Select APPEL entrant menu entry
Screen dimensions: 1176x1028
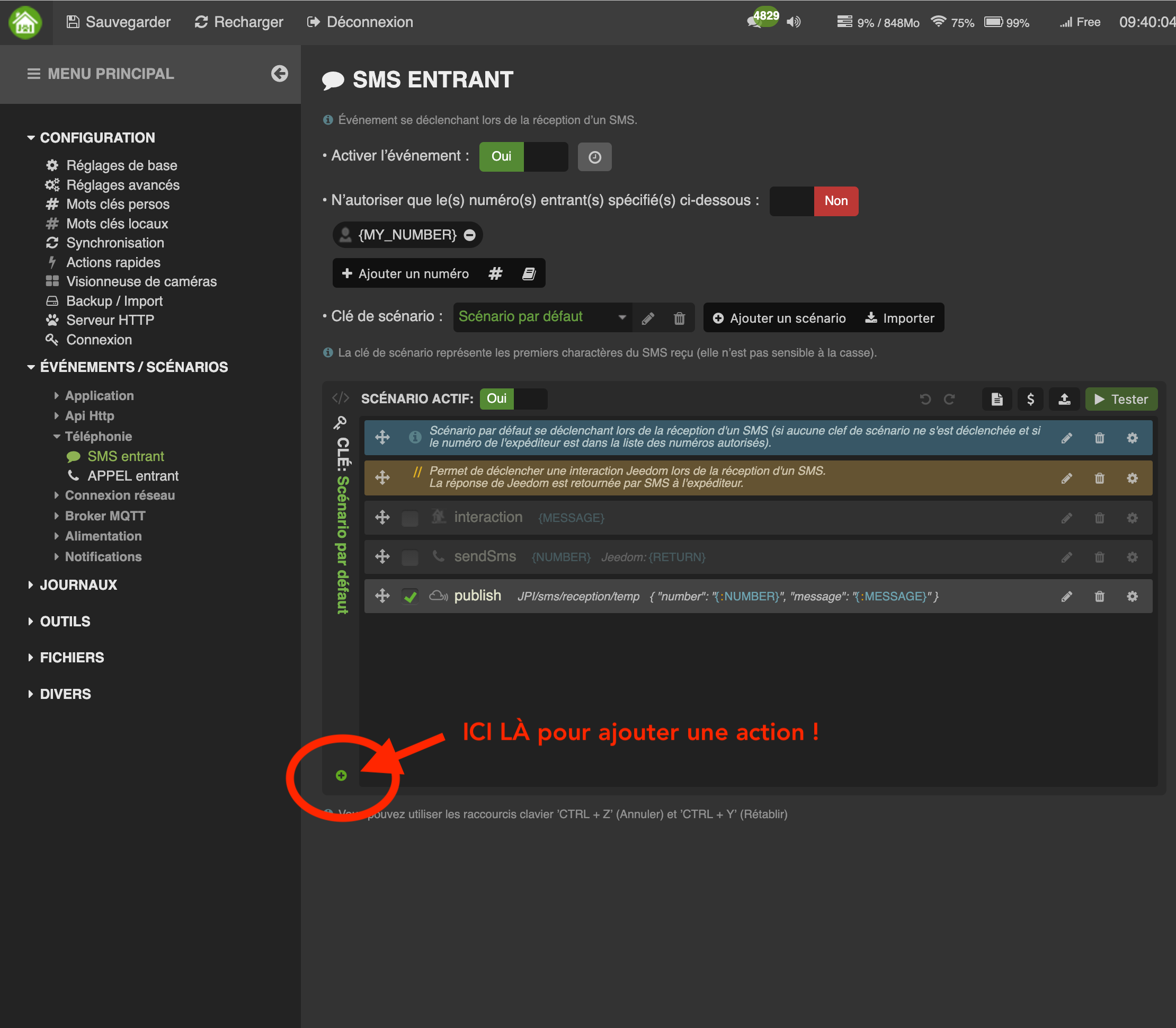click(x=132, y=475)
